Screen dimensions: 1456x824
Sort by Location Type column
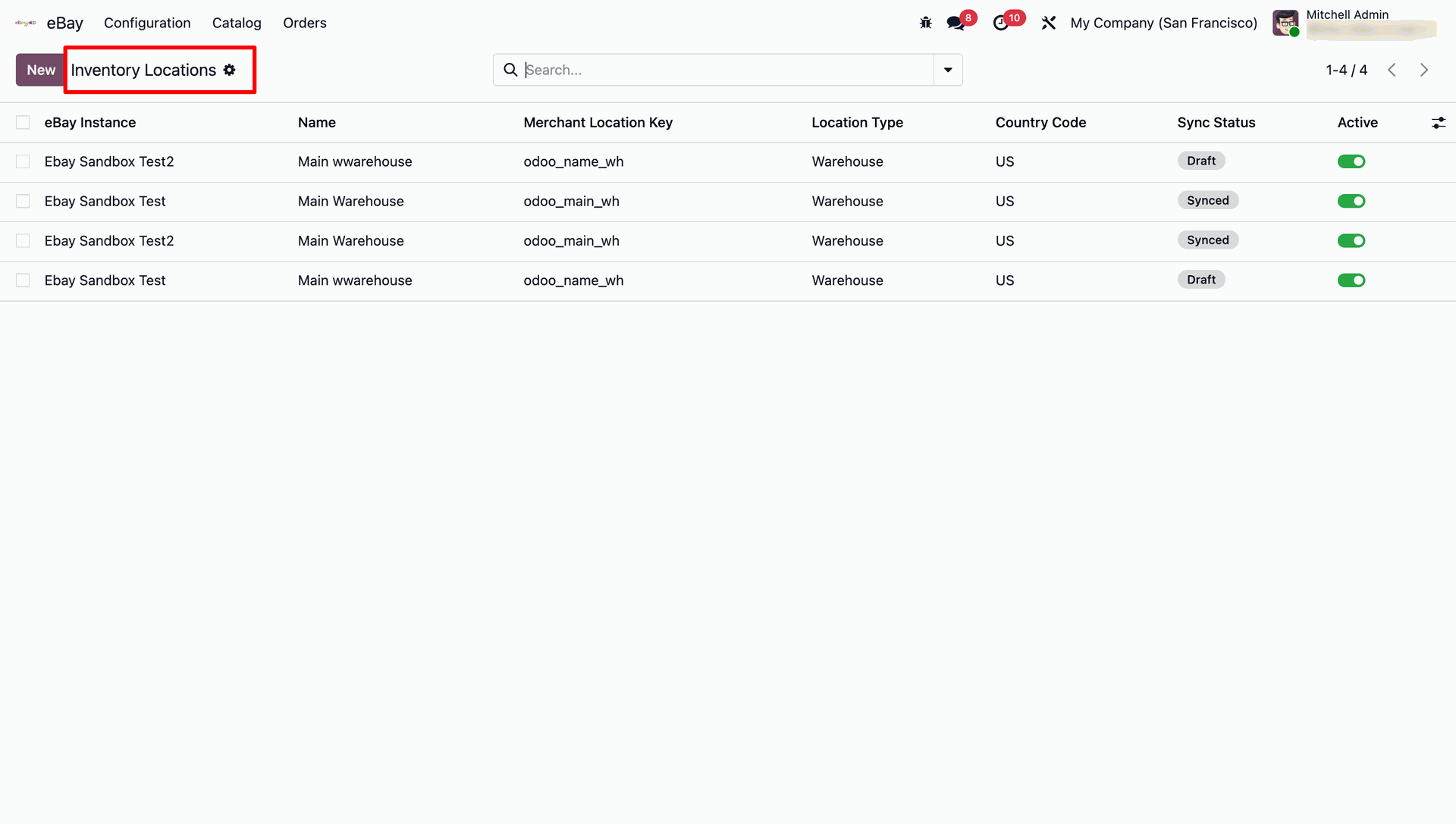pos(857,122)
